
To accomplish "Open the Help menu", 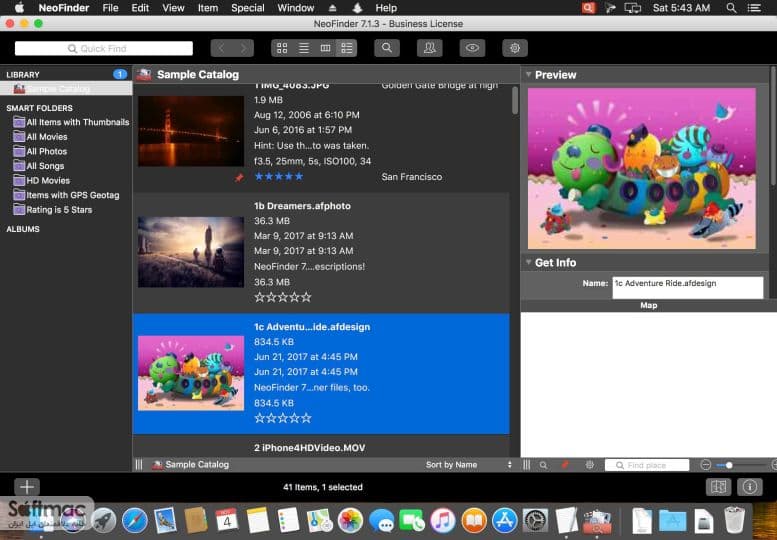I will click(x=386, y=8).
